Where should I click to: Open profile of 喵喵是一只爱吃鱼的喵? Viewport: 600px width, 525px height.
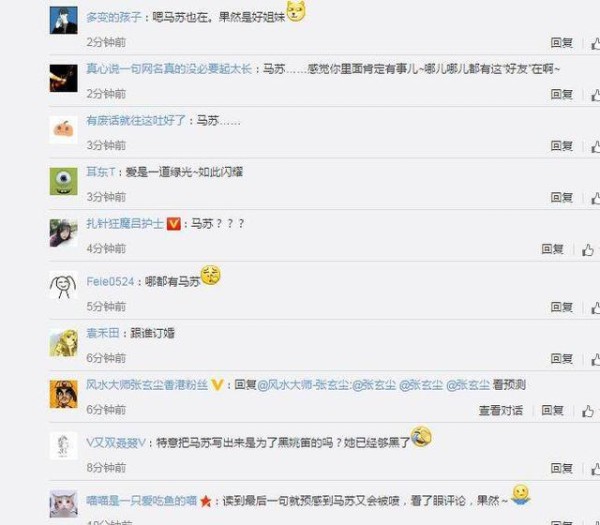click(x=141, y=501)
